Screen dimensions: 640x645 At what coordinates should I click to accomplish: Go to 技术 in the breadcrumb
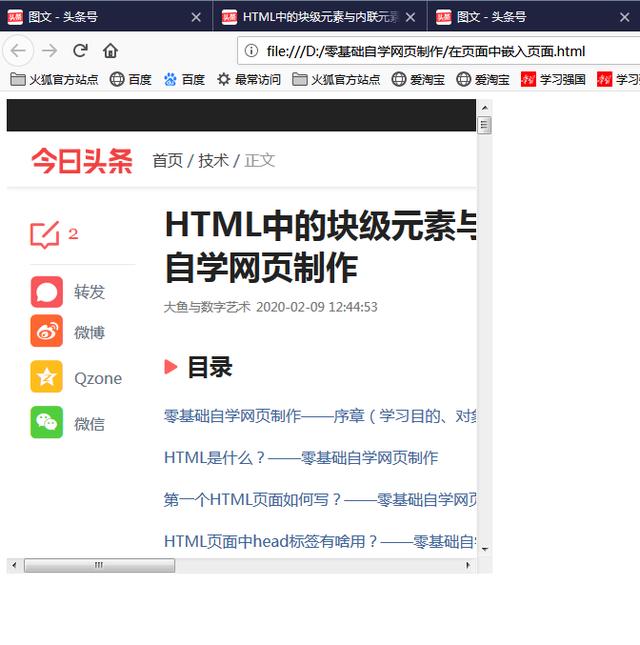pos(213,160)
